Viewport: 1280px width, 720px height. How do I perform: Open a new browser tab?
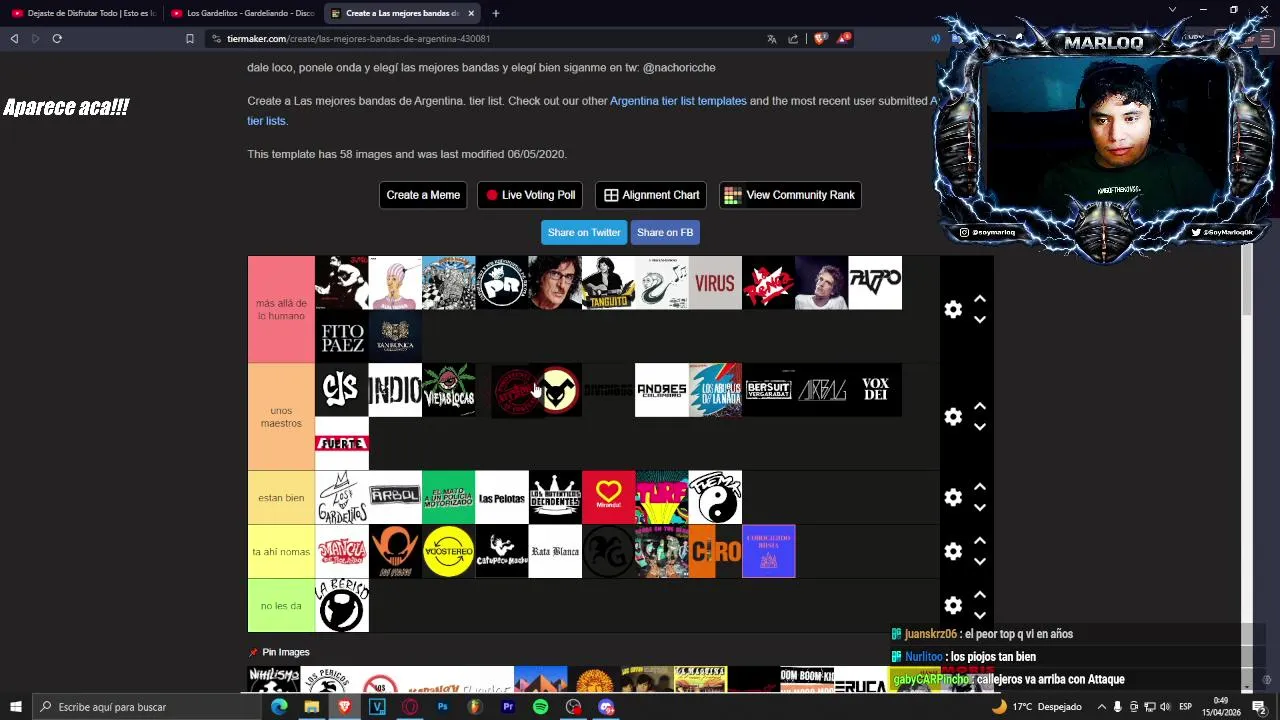pyautogui.click(x=496, y=13)
